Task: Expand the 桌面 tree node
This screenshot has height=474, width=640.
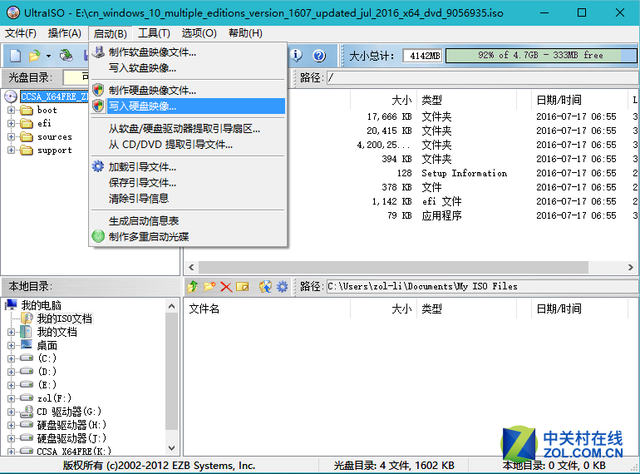Action: click(11, 345)
